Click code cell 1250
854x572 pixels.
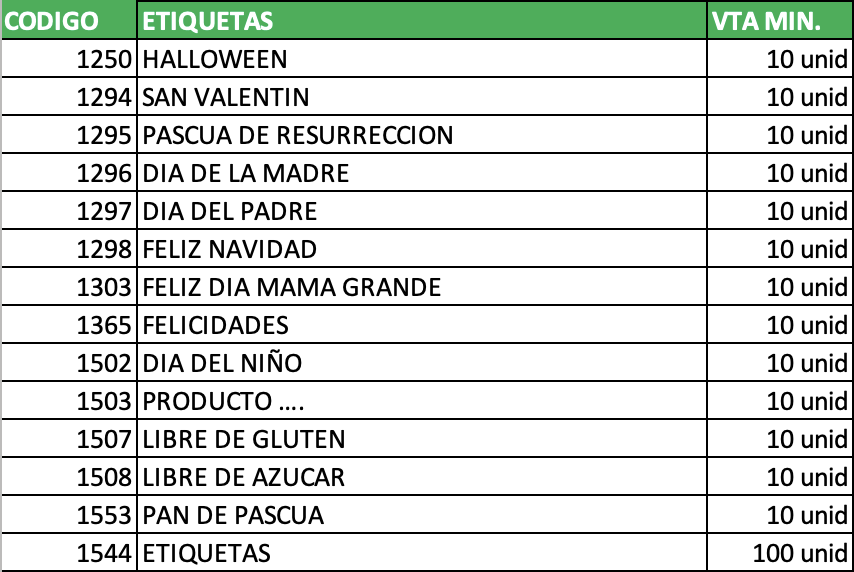pos(69,58)
